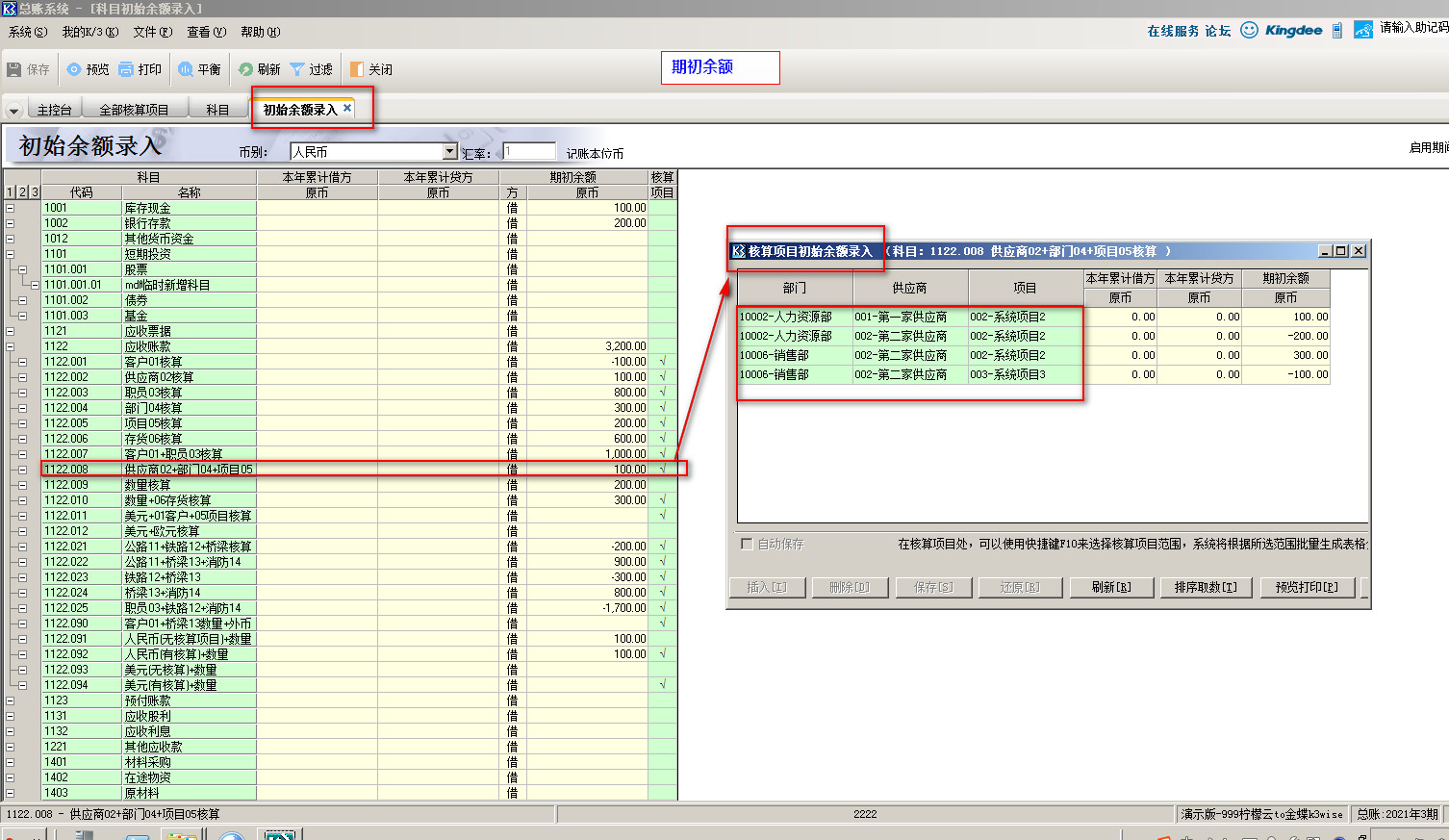Click the 刷新 (Refresh) toolbar icon
Screen dimensions: 1449x840
pyautogui.click(x=246, y=69)
